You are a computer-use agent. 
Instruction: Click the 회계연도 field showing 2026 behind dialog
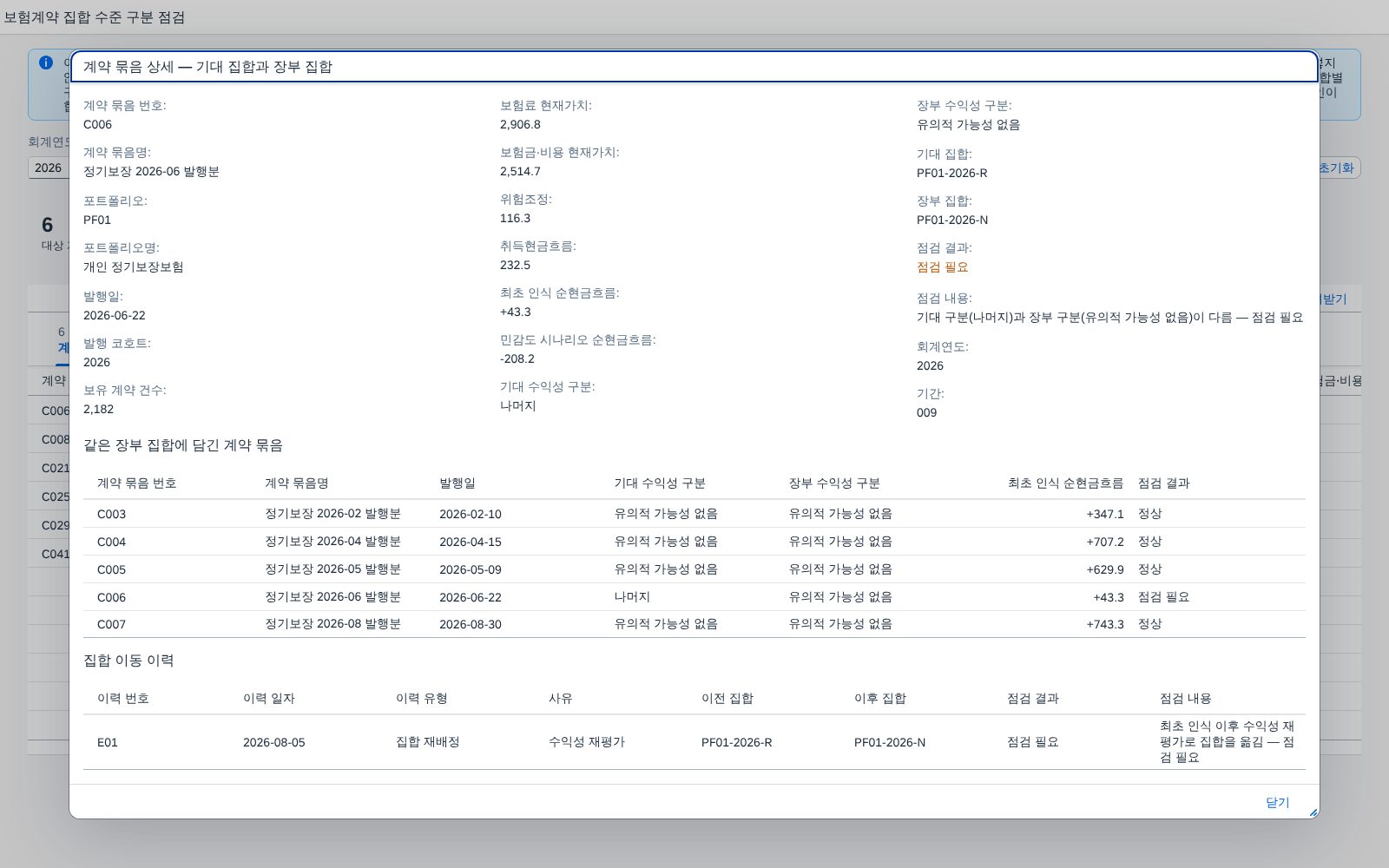tap(49, 168)
